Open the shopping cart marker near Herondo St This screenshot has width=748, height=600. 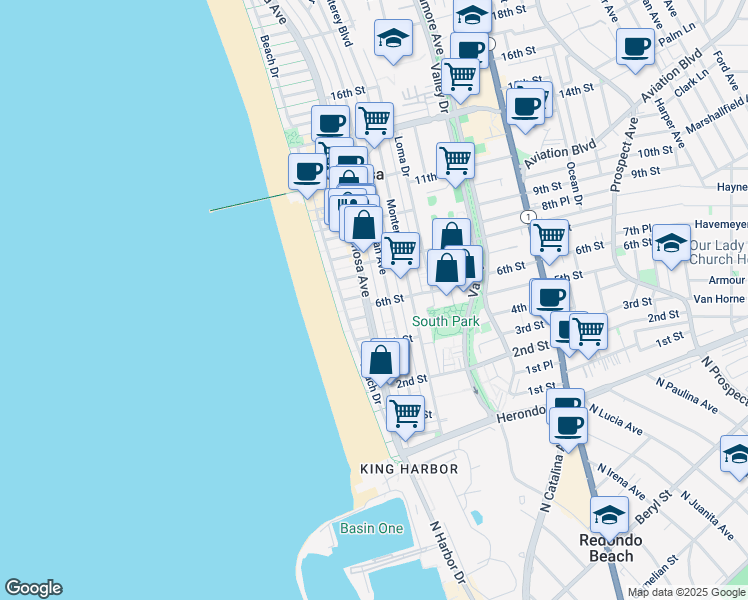[405, 412]
